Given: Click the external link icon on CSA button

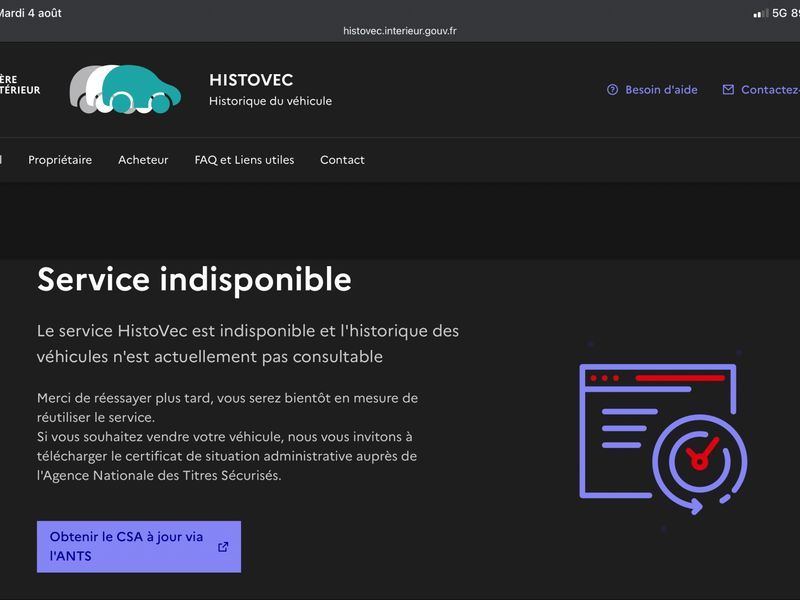Looking at the screenshot, I should pos(223,547).
